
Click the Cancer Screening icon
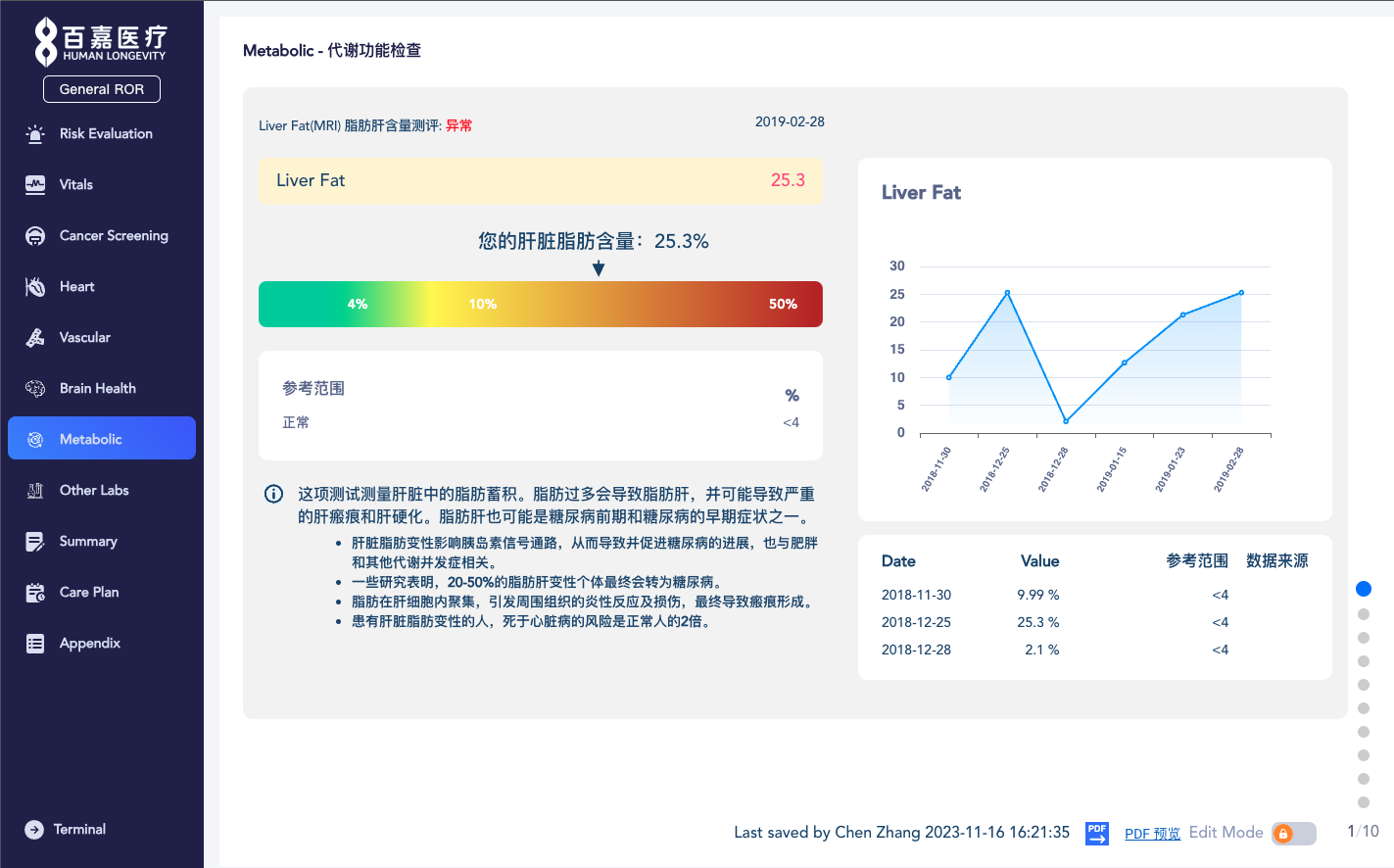(x=35, y=236)
